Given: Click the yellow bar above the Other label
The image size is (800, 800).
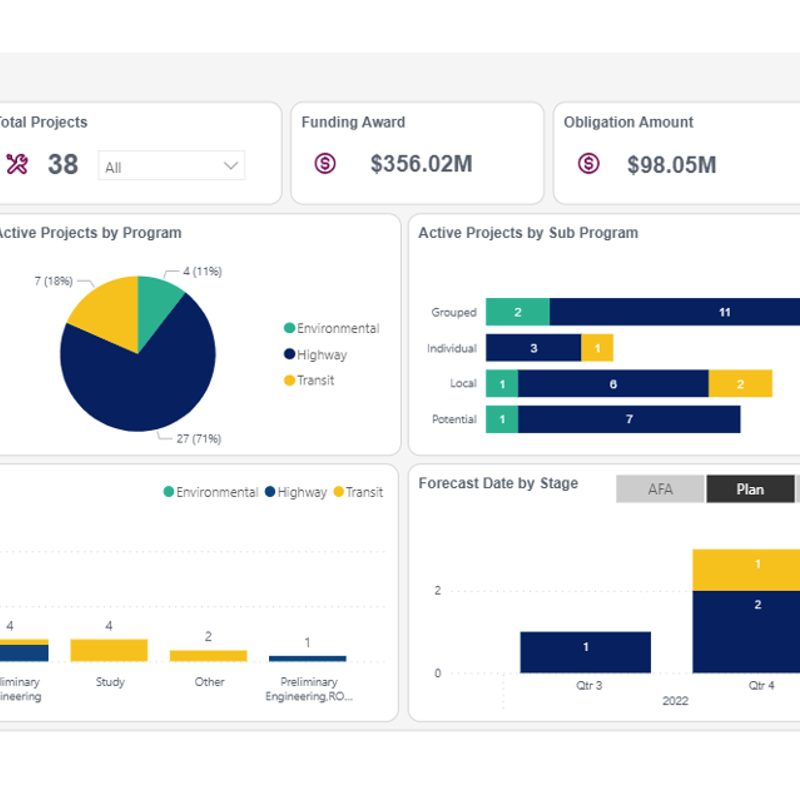Looking at the screenshot, I should pos(208,656).
